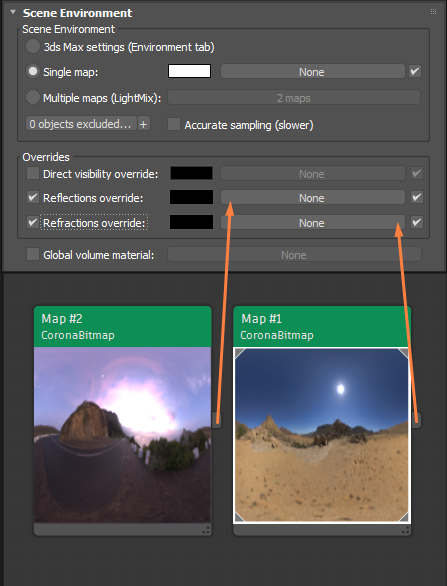Image resolution: width=447 pixels, height=586 pixels.
Task: Click the rollout drag handle grip icon
Action: [x=433, y=12]
